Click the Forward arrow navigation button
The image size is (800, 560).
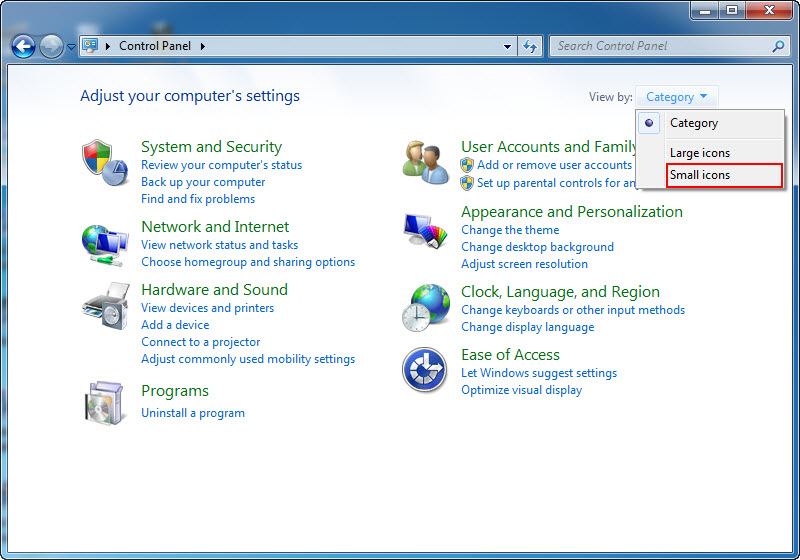click(x=51, y=47)
